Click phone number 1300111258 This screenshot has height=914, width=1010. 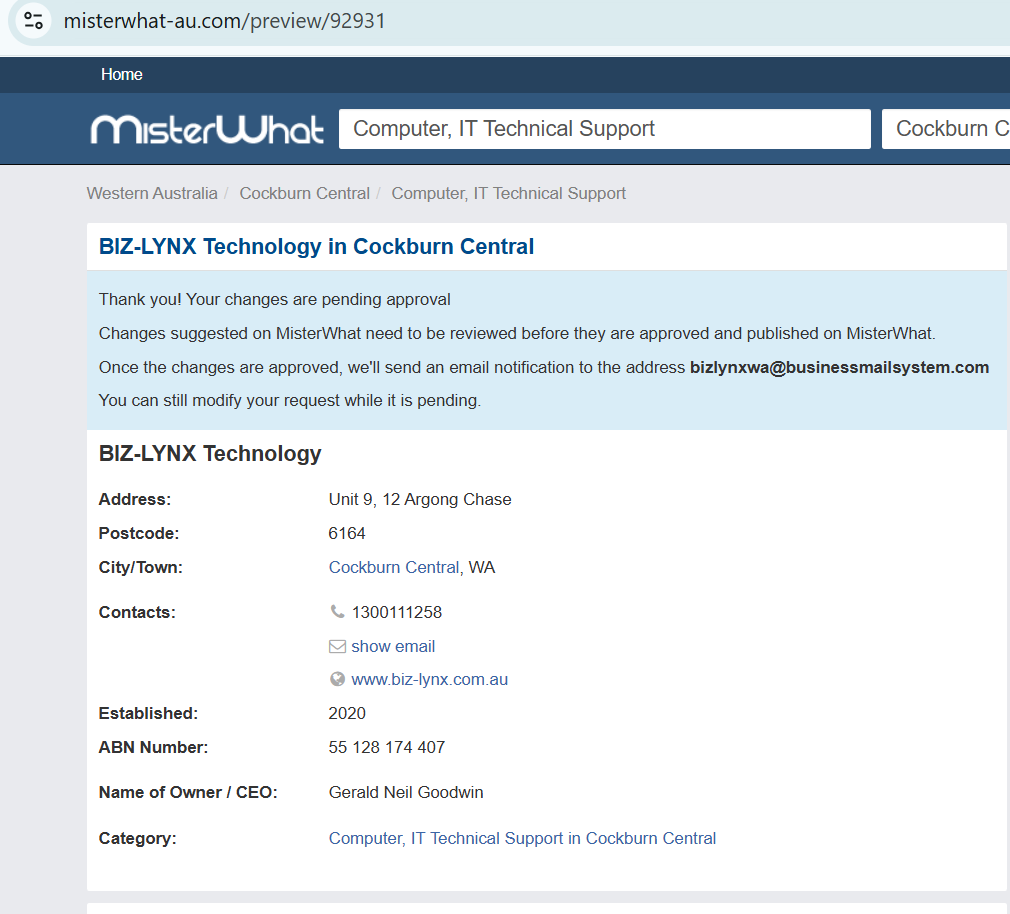pyautogui.click(x=397, y=612)
